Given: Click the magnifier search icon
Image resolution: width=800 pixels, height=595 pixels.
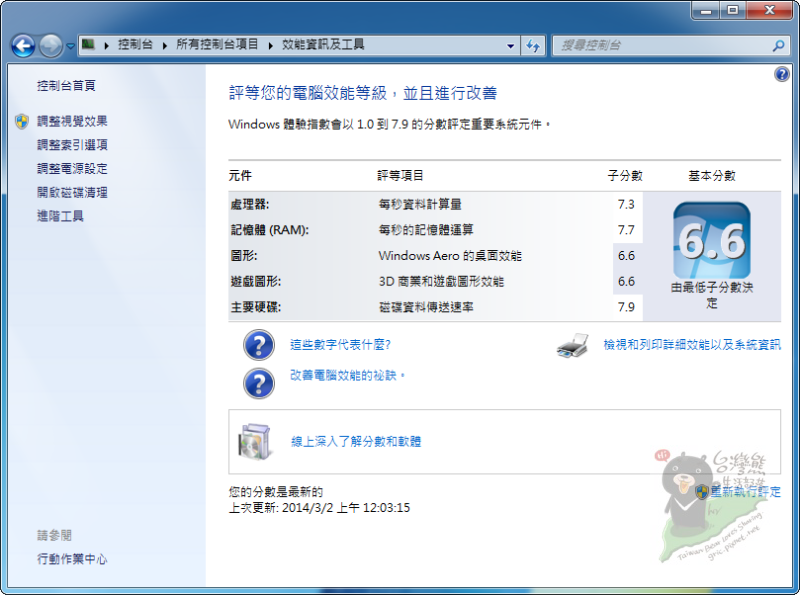Looking at the screenshot, I should tap(779, 46).
